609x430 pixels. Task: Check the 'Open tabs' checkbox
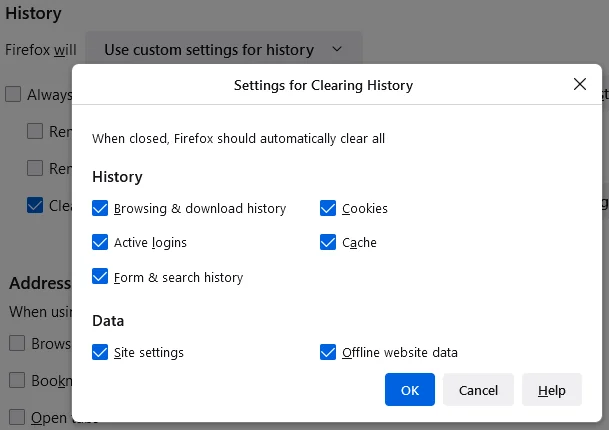[17, 416]
